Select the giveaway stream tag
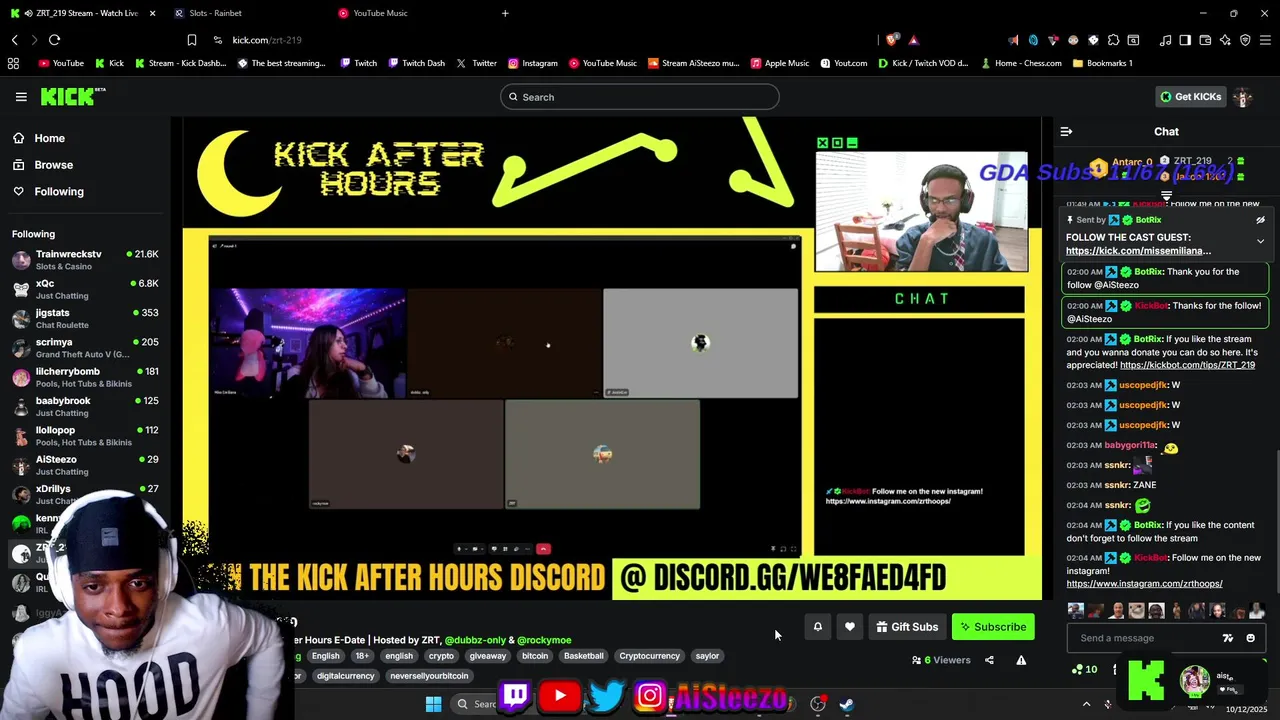Viewport: 1280px width, 720px height. click(x=488, y=656)
